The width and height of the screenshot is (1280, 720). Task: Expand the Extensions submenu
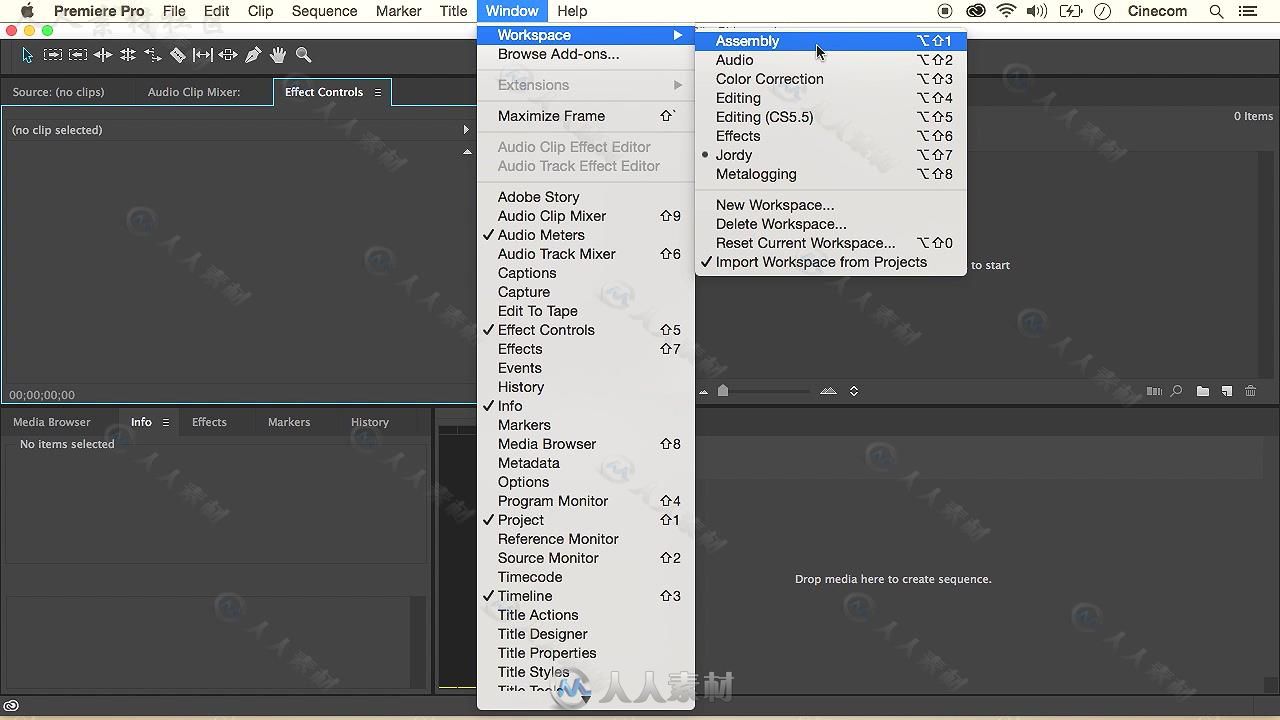(x=586, y=85)
